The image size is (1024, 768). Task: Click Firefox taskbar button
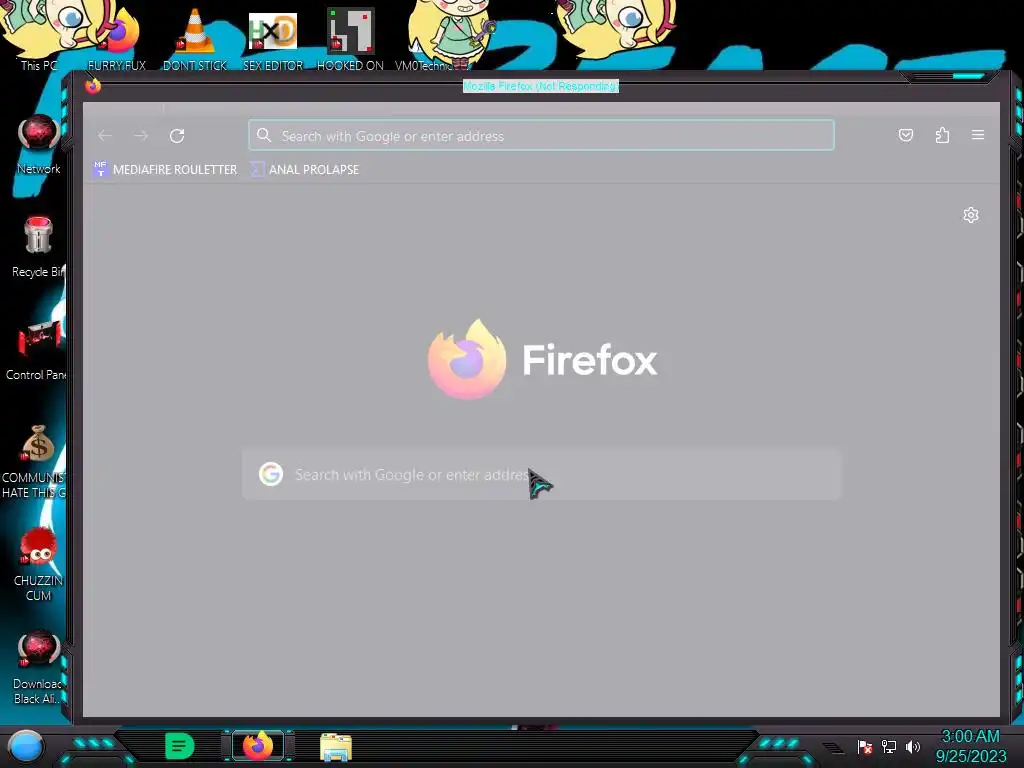258,746
